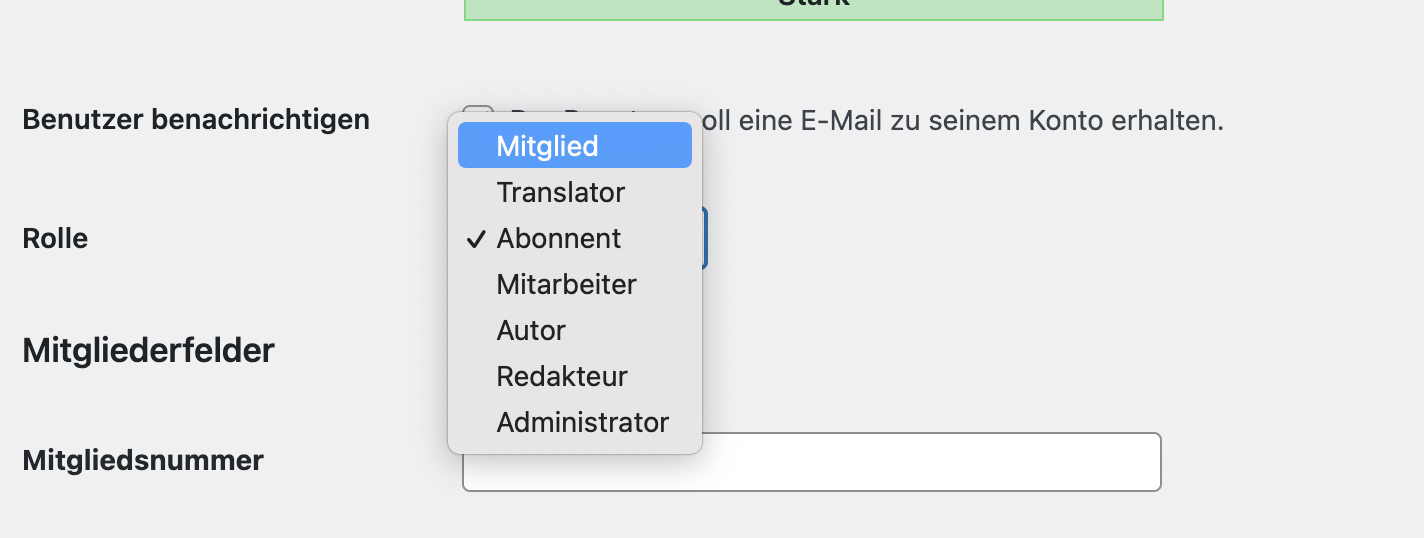Viewport: 1424px width, 538px height.
Task: Select Mitarbeiter from the role list
Action: 566,284
